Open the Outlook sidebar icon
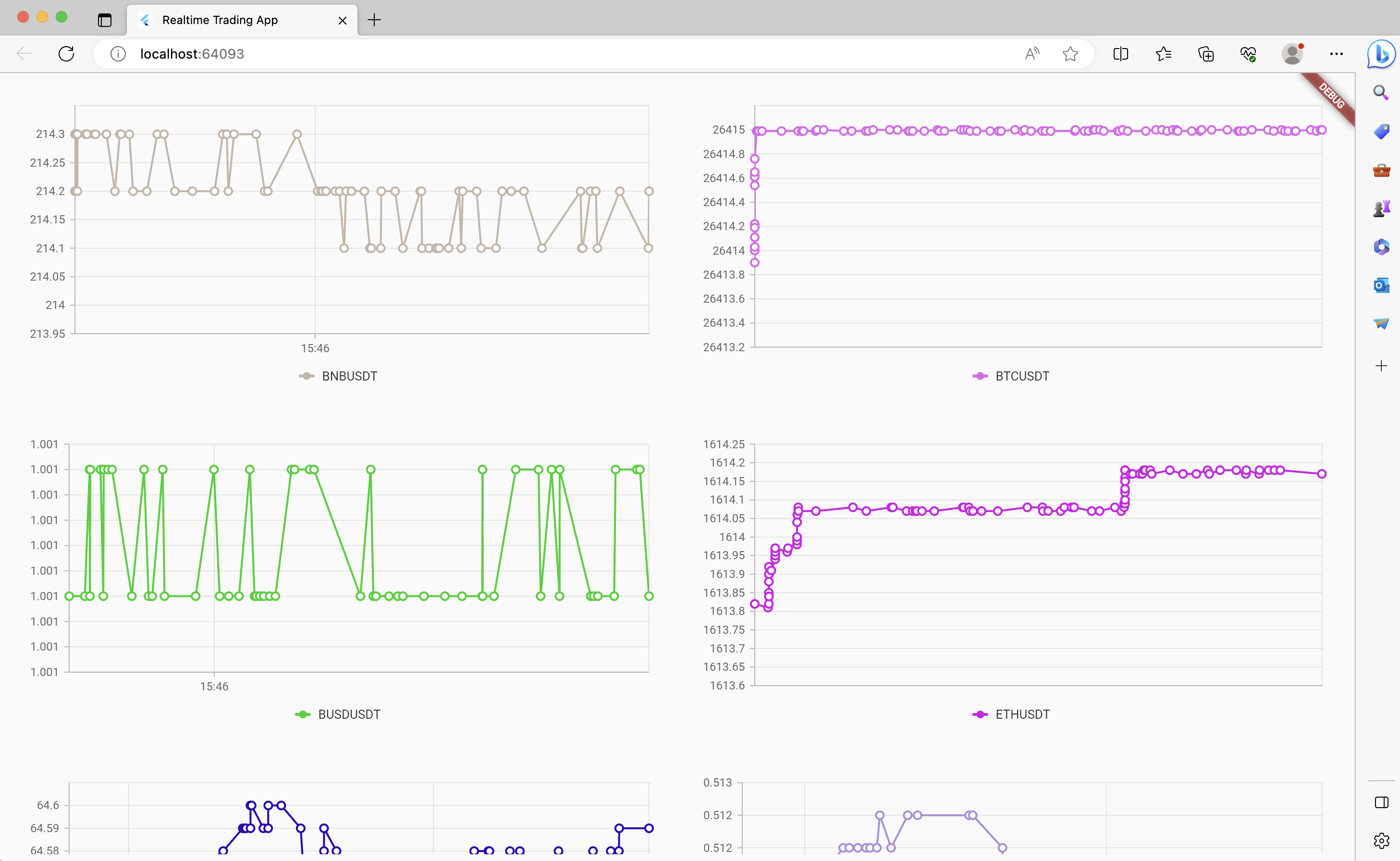The width and height of the screenshot is (1400, 861). click(1381, 285)
